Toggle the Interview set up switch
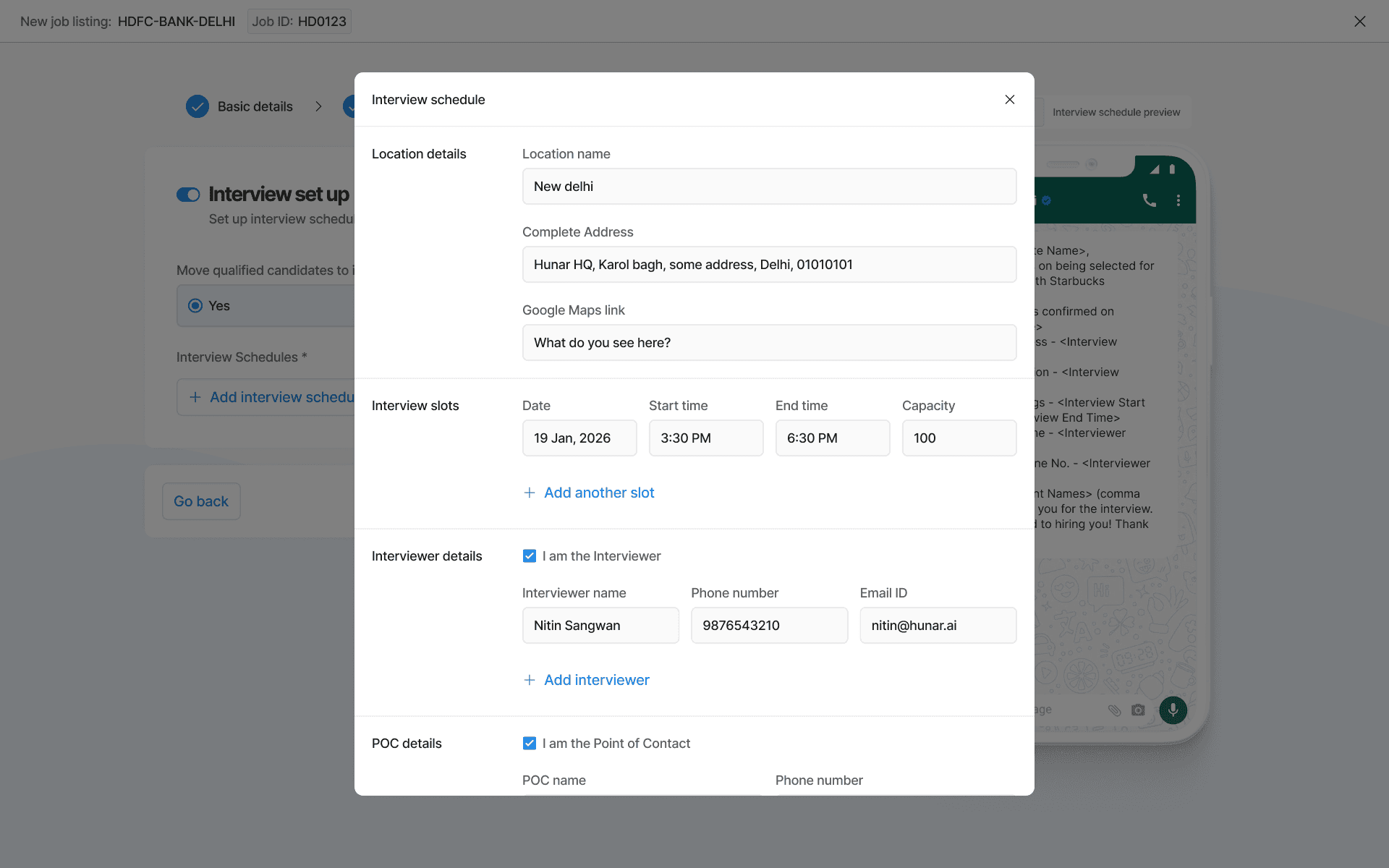 [x=188, y=195]
